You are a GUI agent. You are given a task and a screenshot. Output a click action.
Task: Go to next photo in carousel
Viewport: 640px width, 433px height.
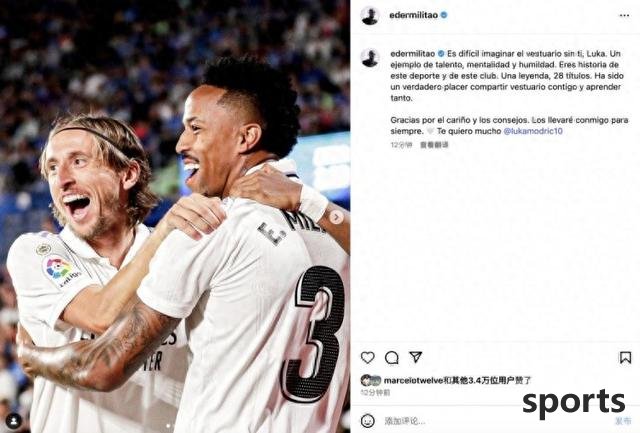336,217
